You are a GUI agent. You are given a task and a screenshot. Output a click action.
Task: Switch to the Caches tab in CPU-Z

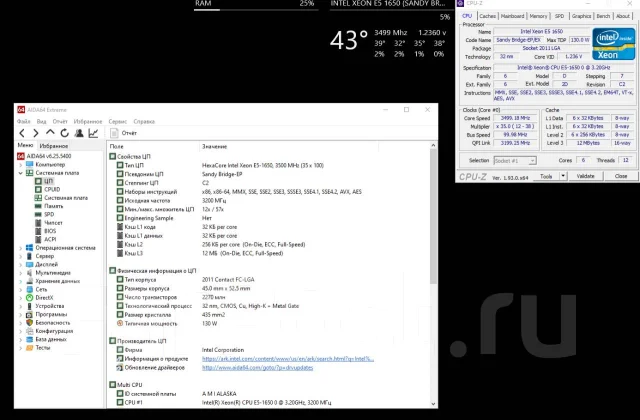click(487, 16)
